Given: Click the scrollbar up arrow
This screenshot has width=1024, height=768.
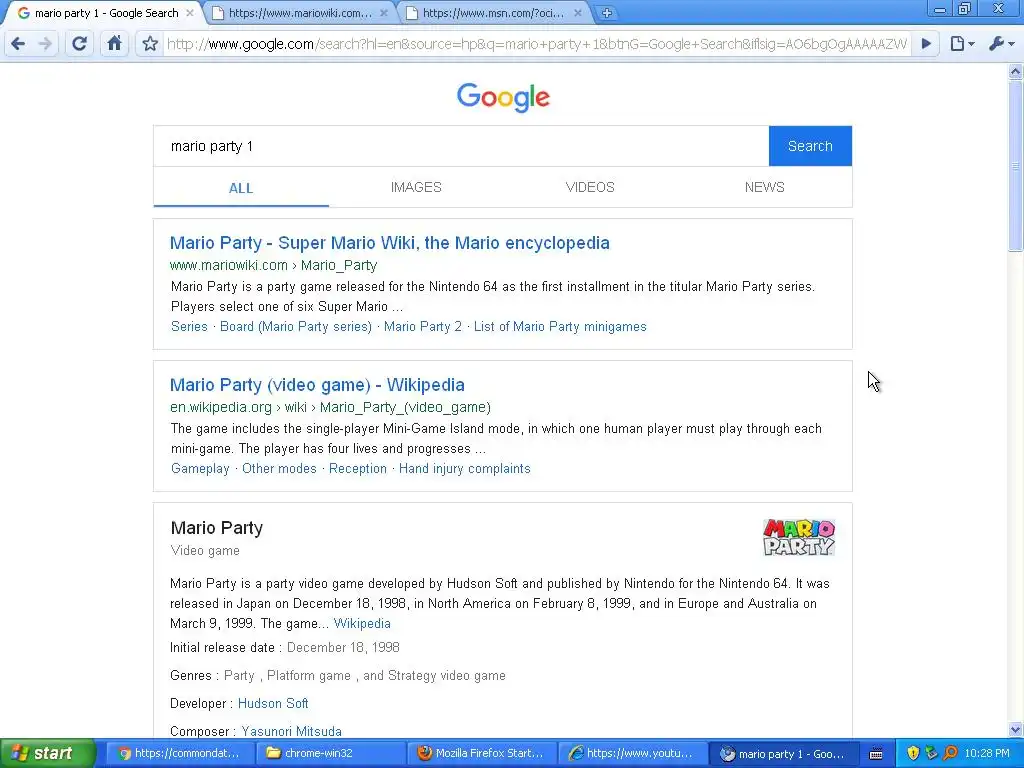Looking at the screenshot, I should point(1016,72).
